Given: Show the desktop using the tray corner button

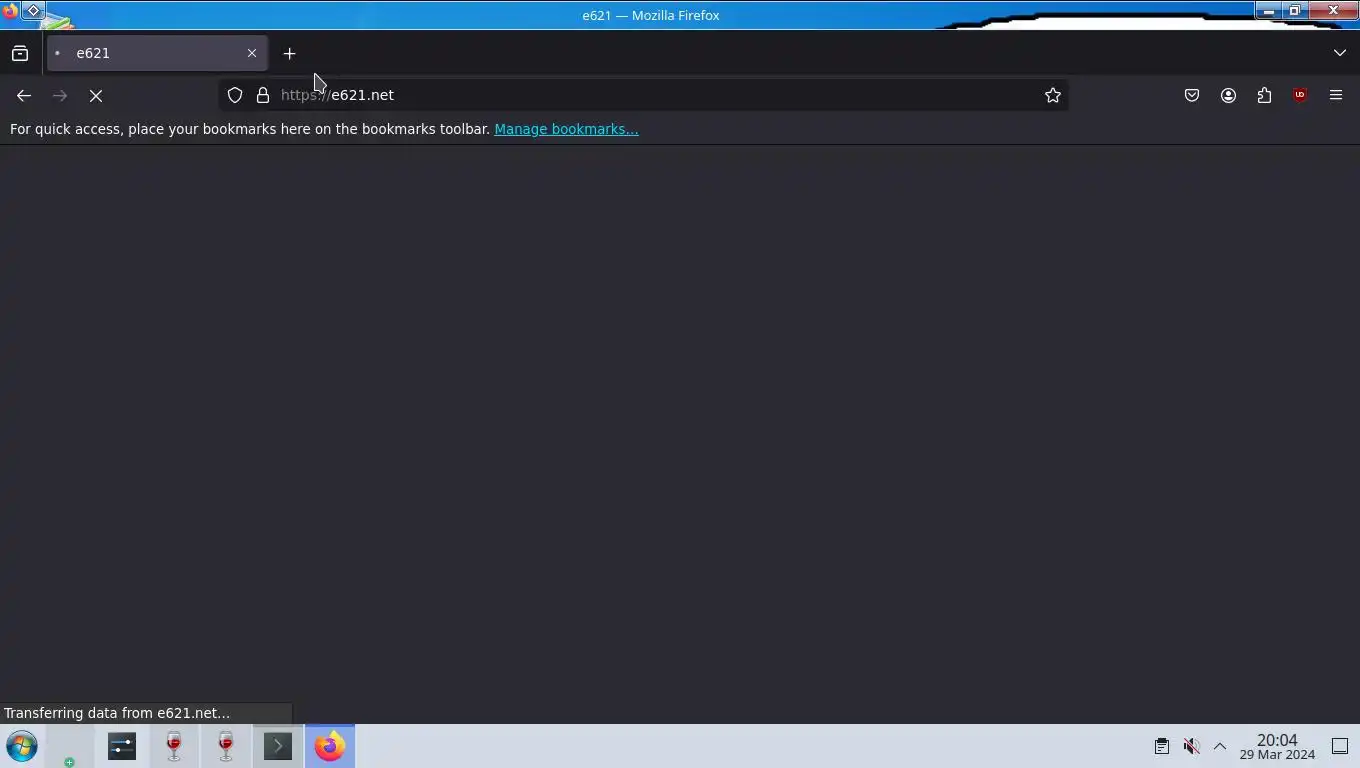Looking at the screenshot, I should (x=1340, y=746).
